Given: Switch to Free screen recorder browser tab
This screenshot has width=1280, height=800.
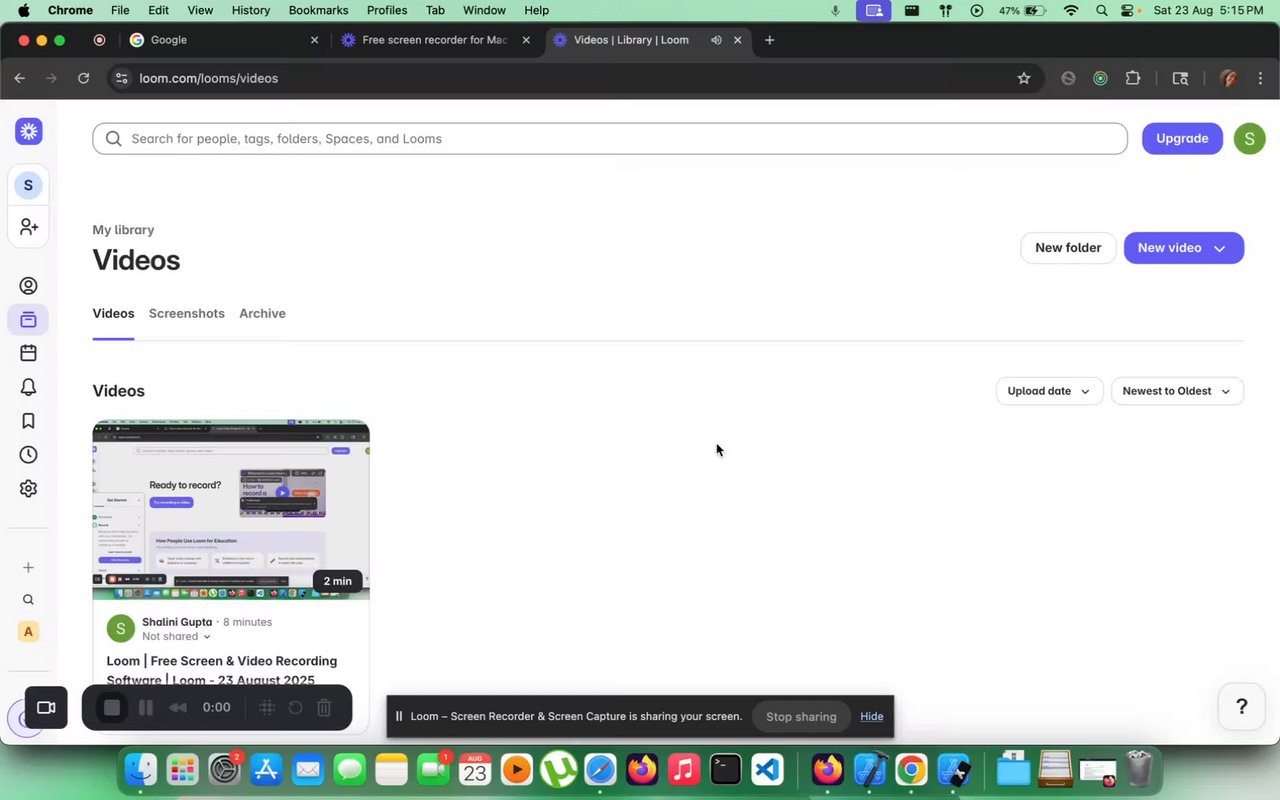Looking at the screenshot, I should click(x=434, y=40).
